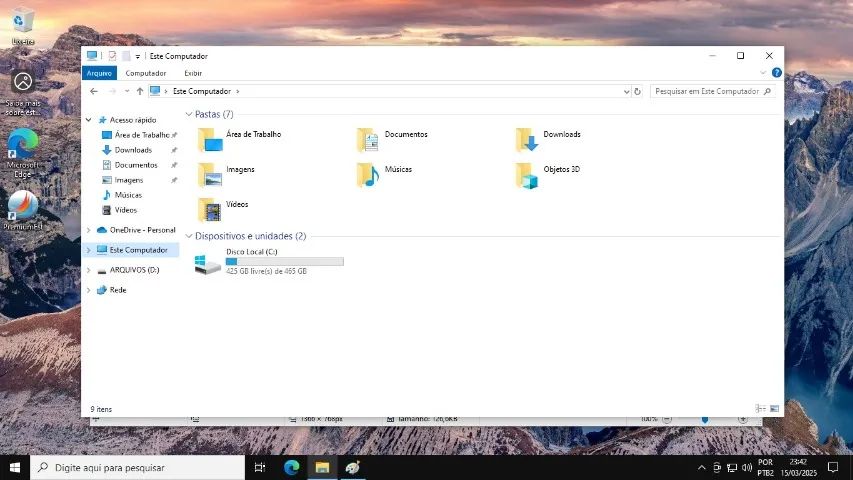Open the Área de Trabalho folder icon
This screenshot has width=853, height=480.
pyautogui.click(x=210, y=139)
